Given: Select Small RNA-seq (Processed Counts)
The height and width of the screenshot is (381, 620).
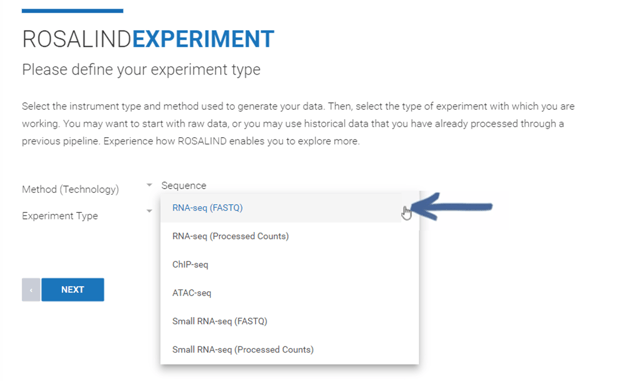Looking at the screenshot, I should coord(289,350).
